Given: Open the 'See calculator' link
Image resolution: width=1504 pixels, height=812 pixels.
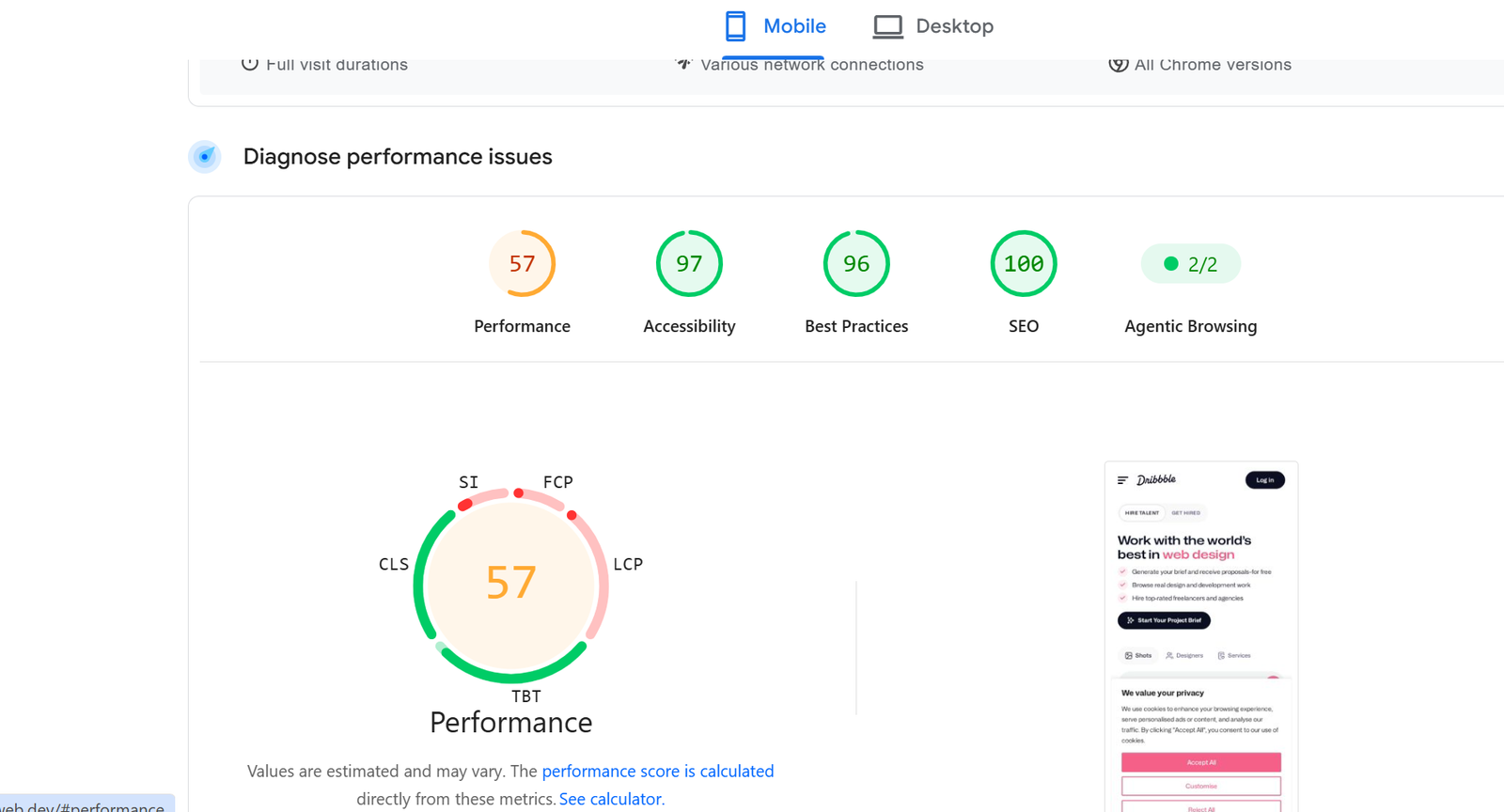Looking at the screenshot, I should [610, 799].
